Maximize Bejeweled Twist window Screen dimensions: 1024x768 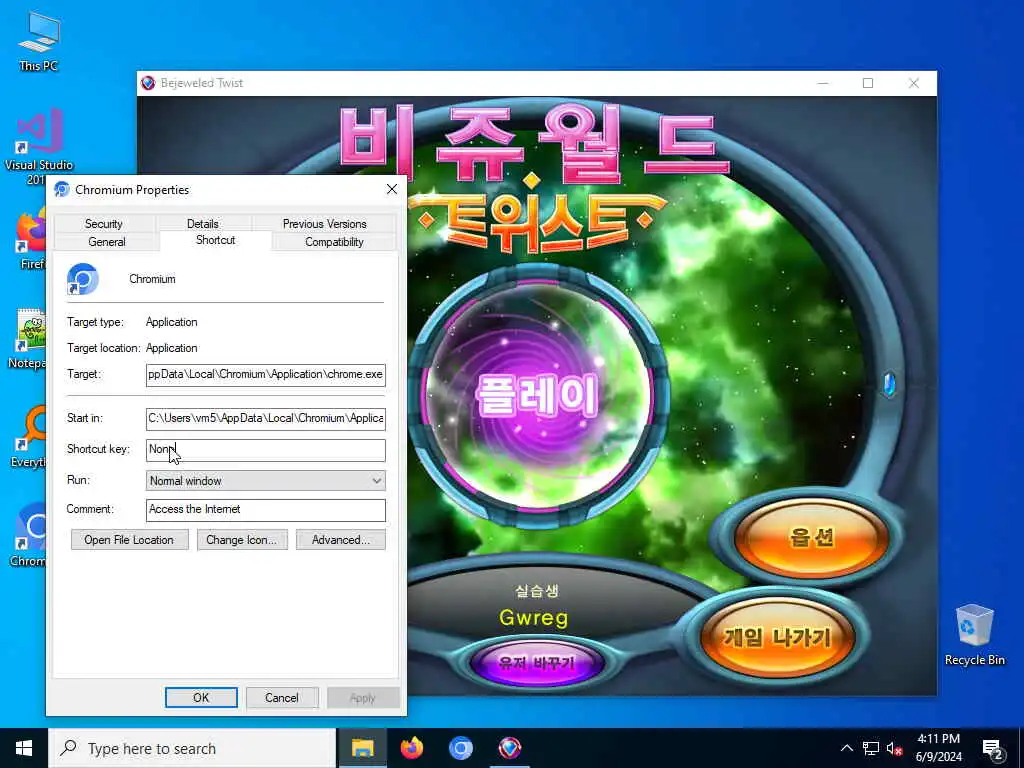point(868,83)
